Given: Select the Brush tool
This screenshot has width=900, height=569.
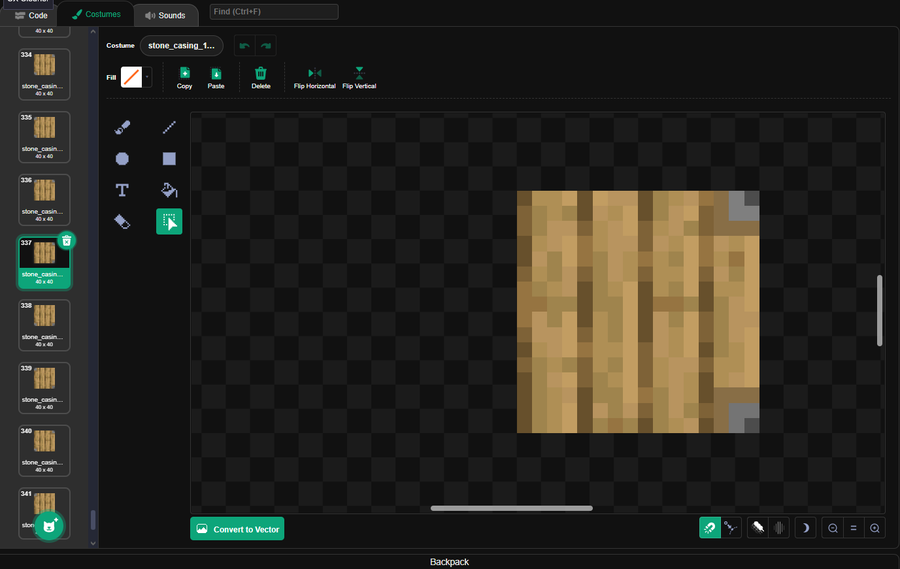Looking at the screenshot, I should 122,127.
